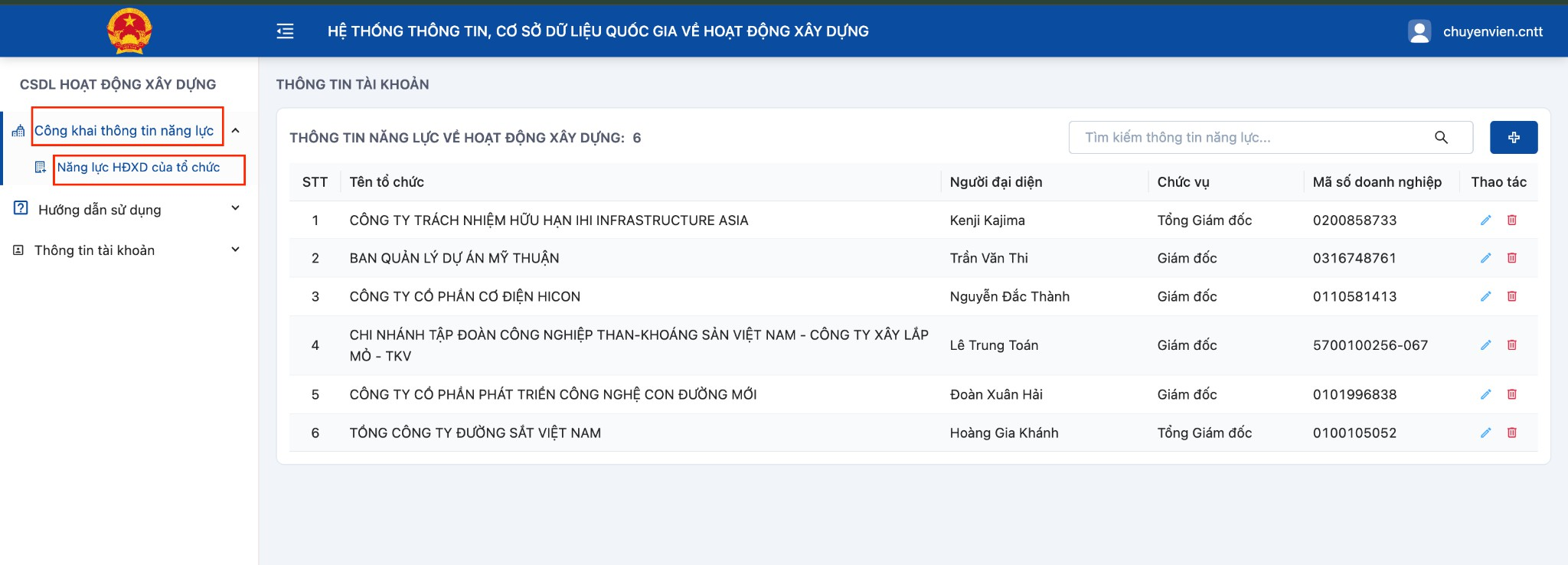This screenshot has width=1568, height=565.
Task: Edit the CON ĐƯỜNG MỚI company row
Action: [1485, 394]
